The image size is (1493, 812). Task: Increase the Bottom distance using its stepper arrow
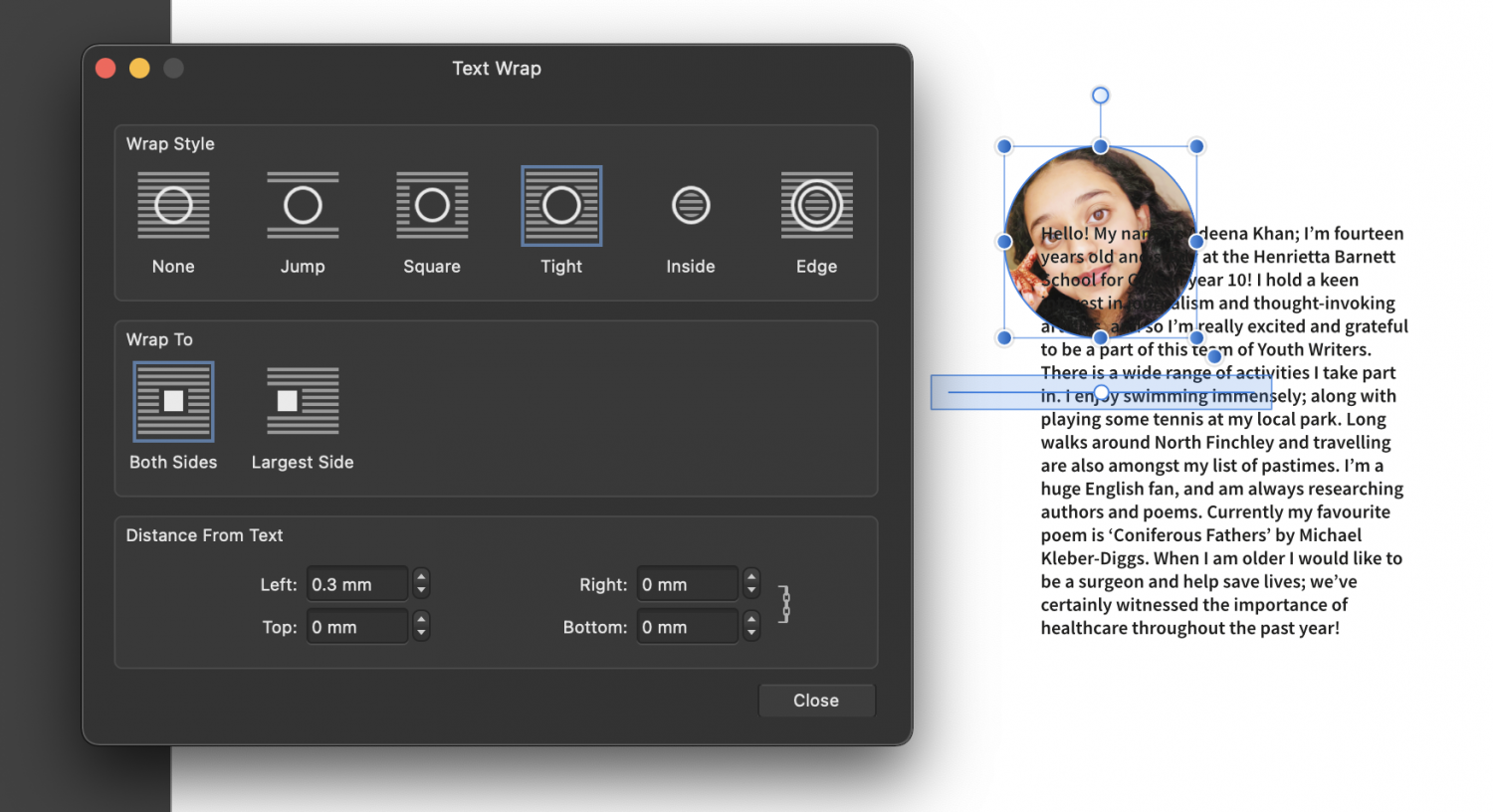[x=750, y=621]
